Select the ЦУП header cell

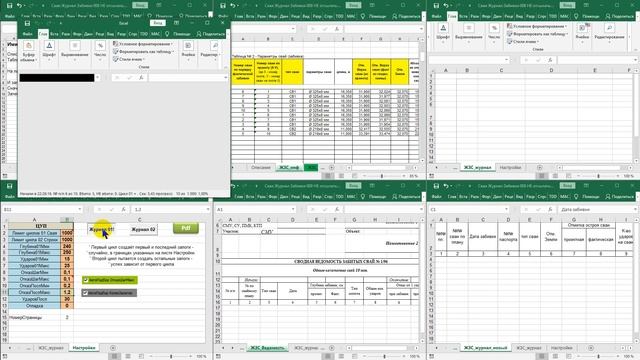coord(41,226)
